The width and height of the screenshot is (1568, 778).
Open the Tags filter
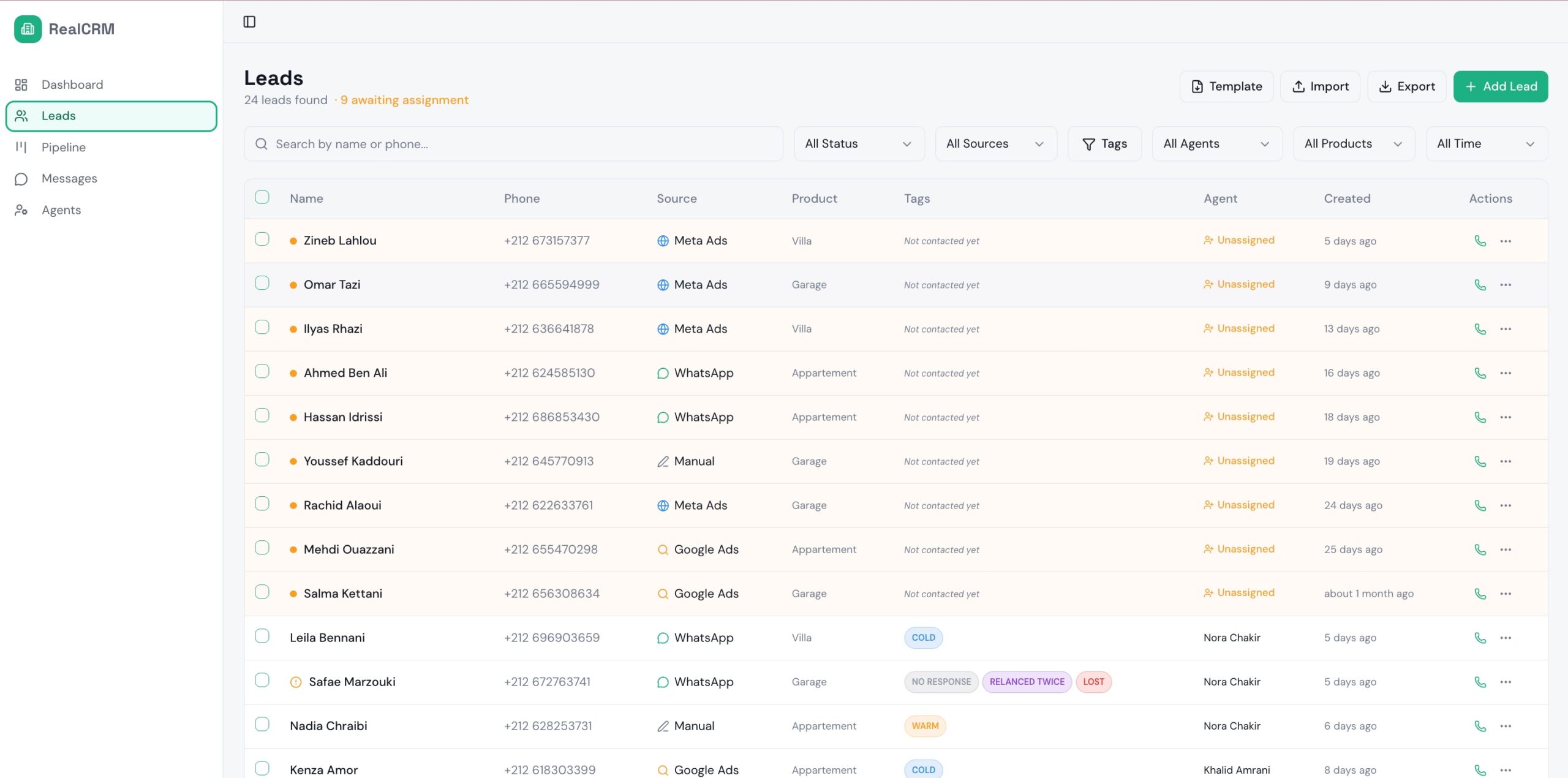tap(1104, 144)
